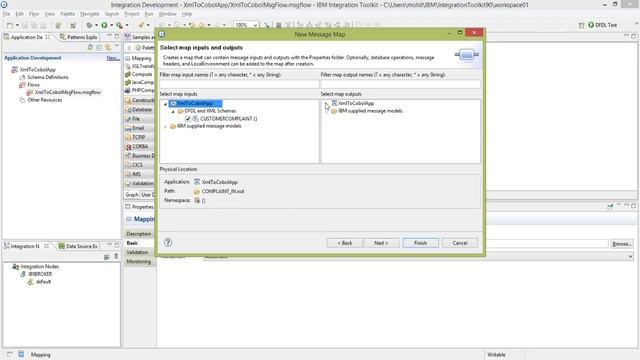
Task: Click the Mapping icon in the status bar
Action: [21, 354]
